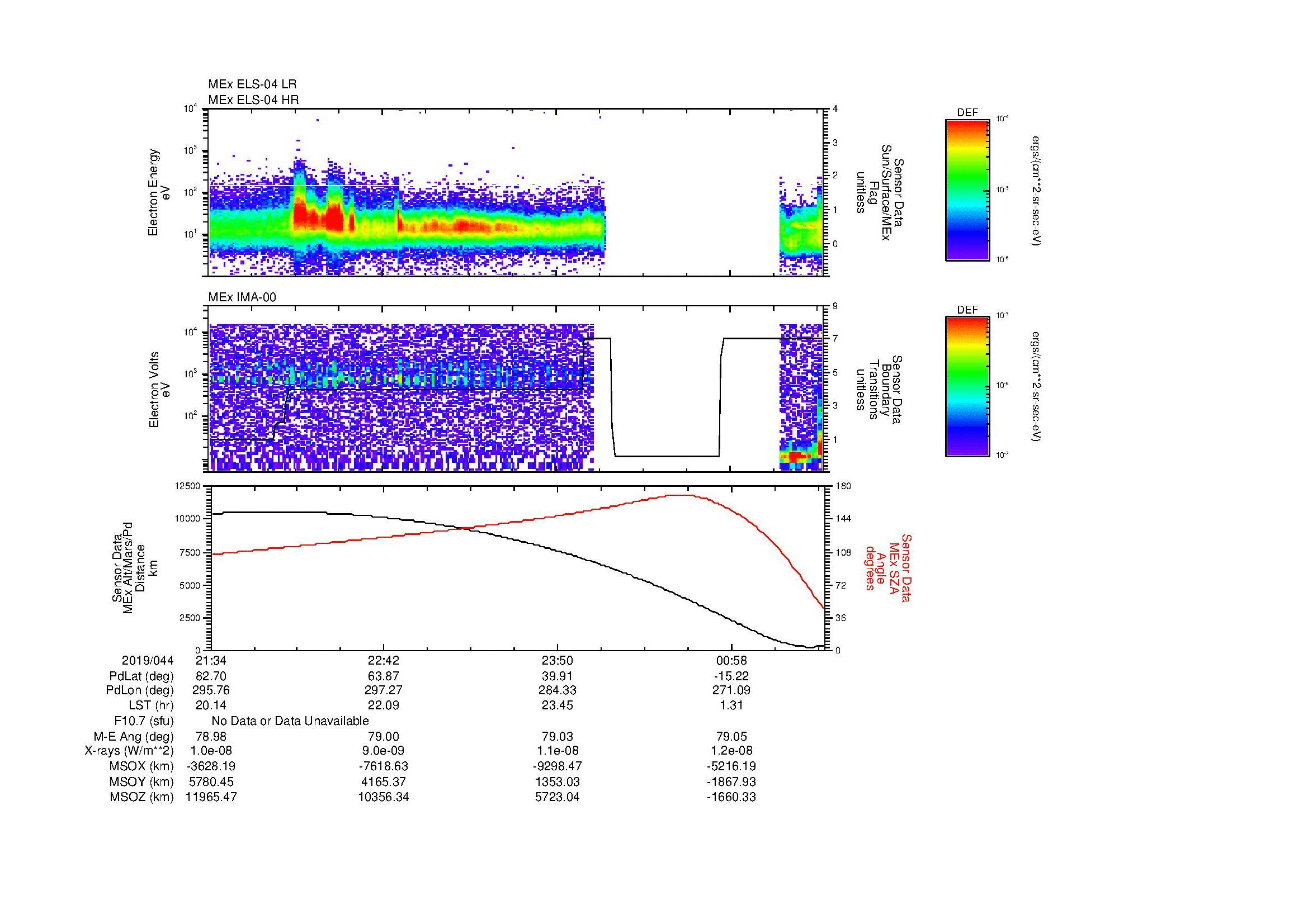The height and width of the screenshot is (924, 1308).
Task: Click MSOX value -5216.19
Action: click(x=731, y=766)
